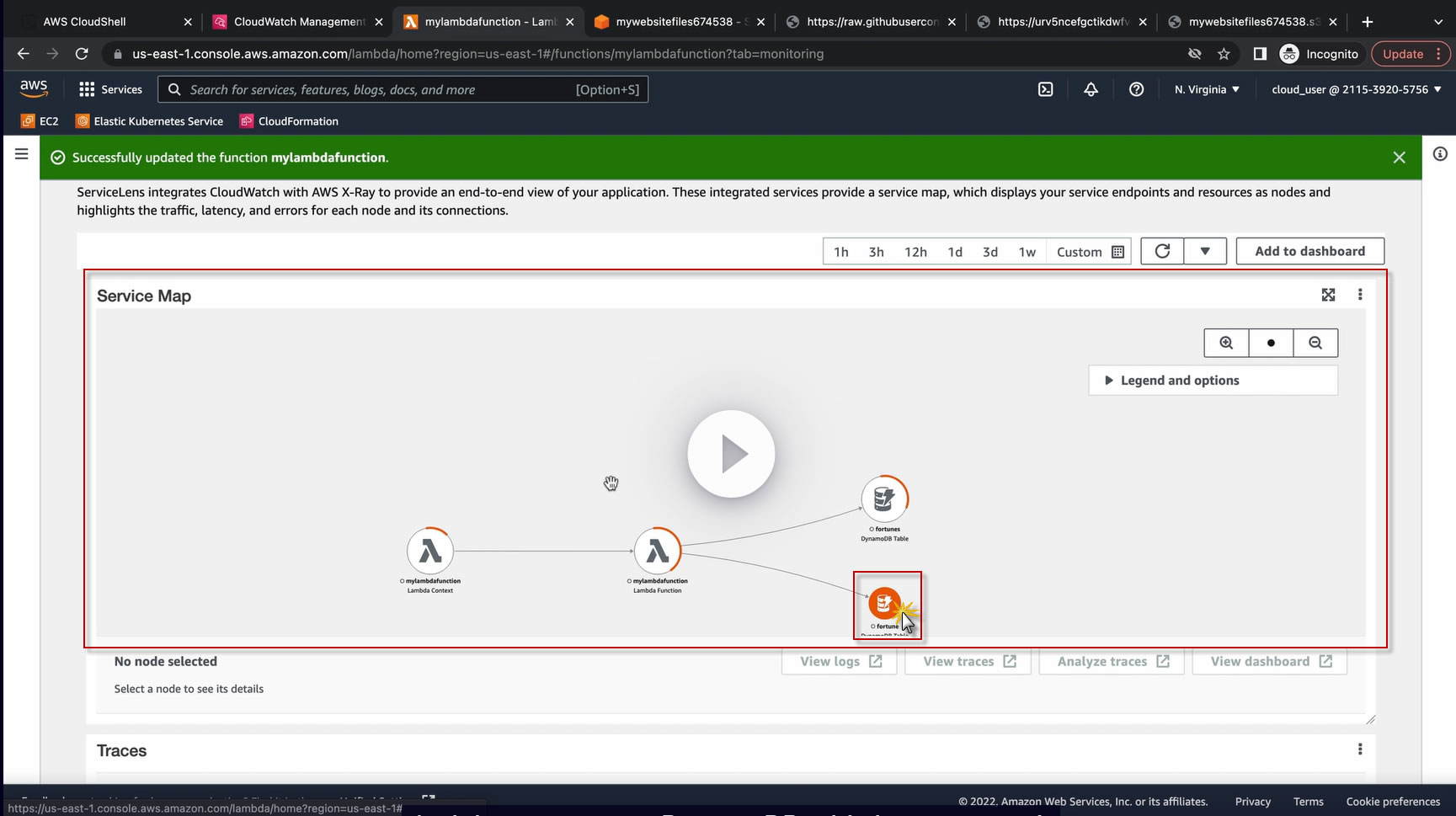1456x816 pixels.
Task: Select the fortunes DynamoDB Table node at top
Action: 884,499
